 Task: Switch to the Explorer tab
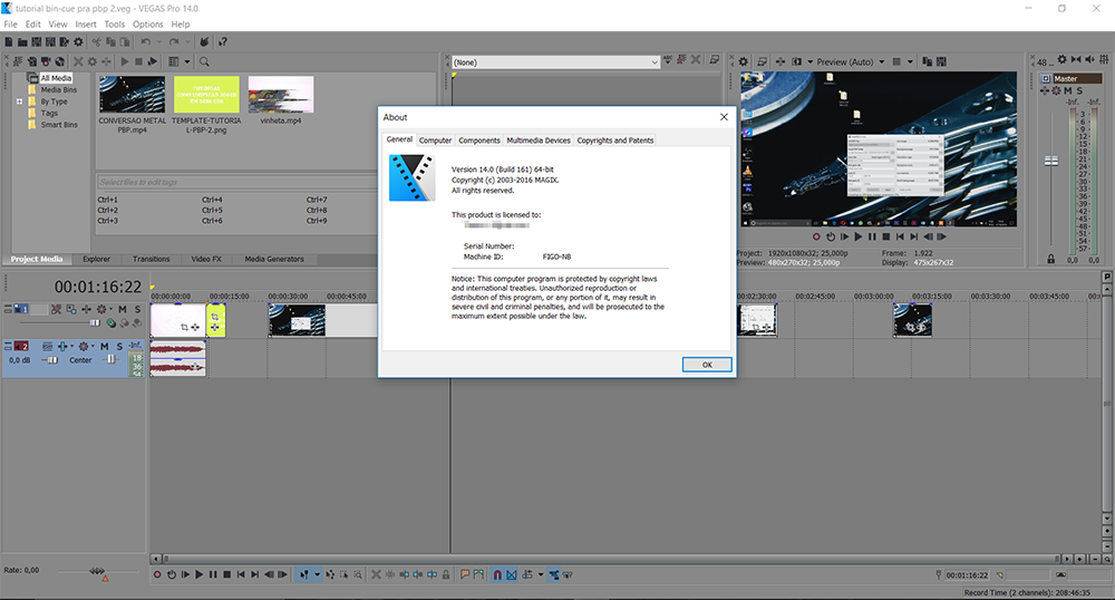(96, 259)
